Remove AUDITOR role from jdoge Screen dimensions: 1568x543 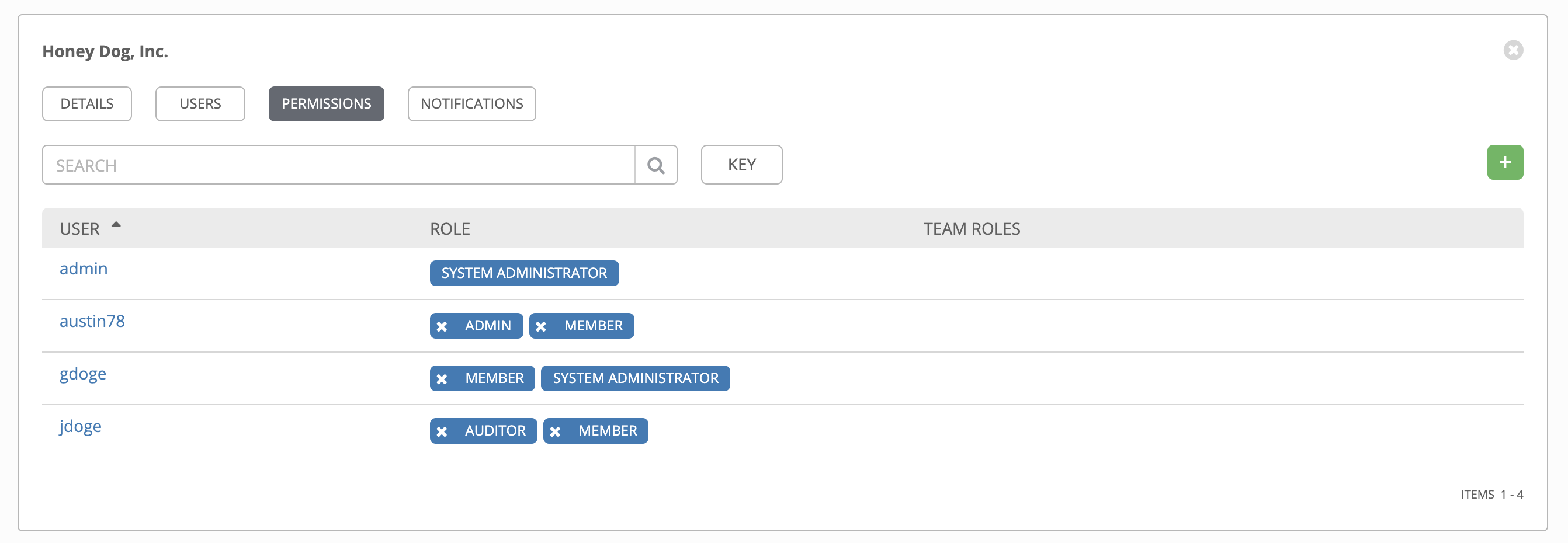[442, 431]
